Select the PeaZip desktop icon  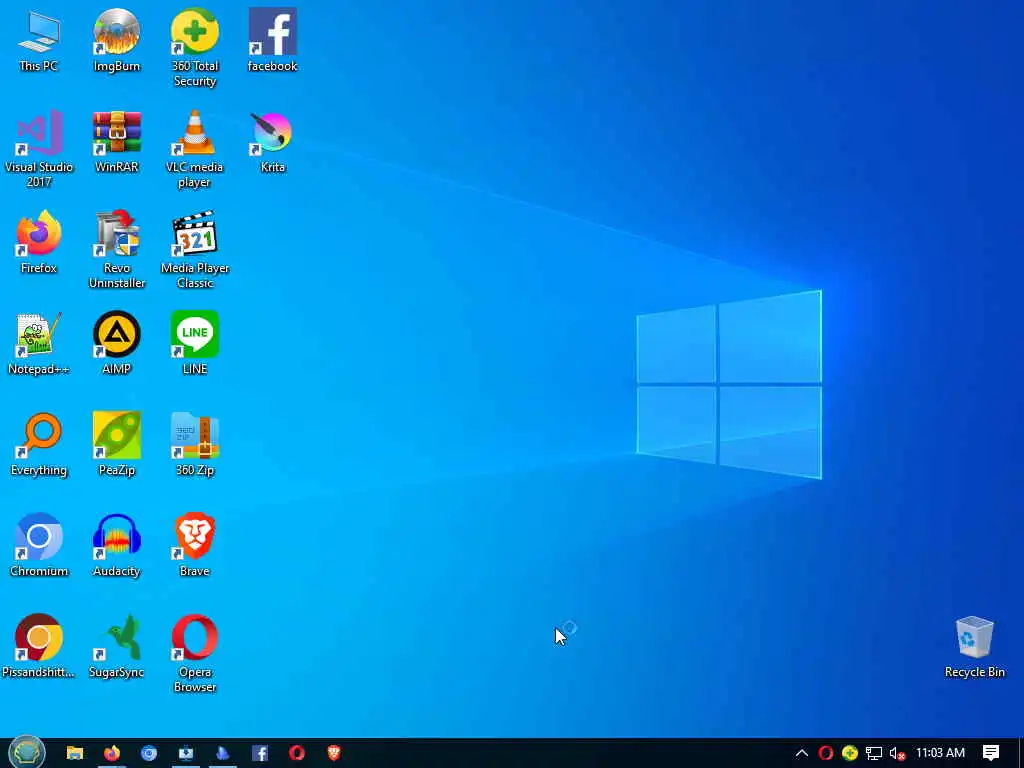(x=116, y=445)
